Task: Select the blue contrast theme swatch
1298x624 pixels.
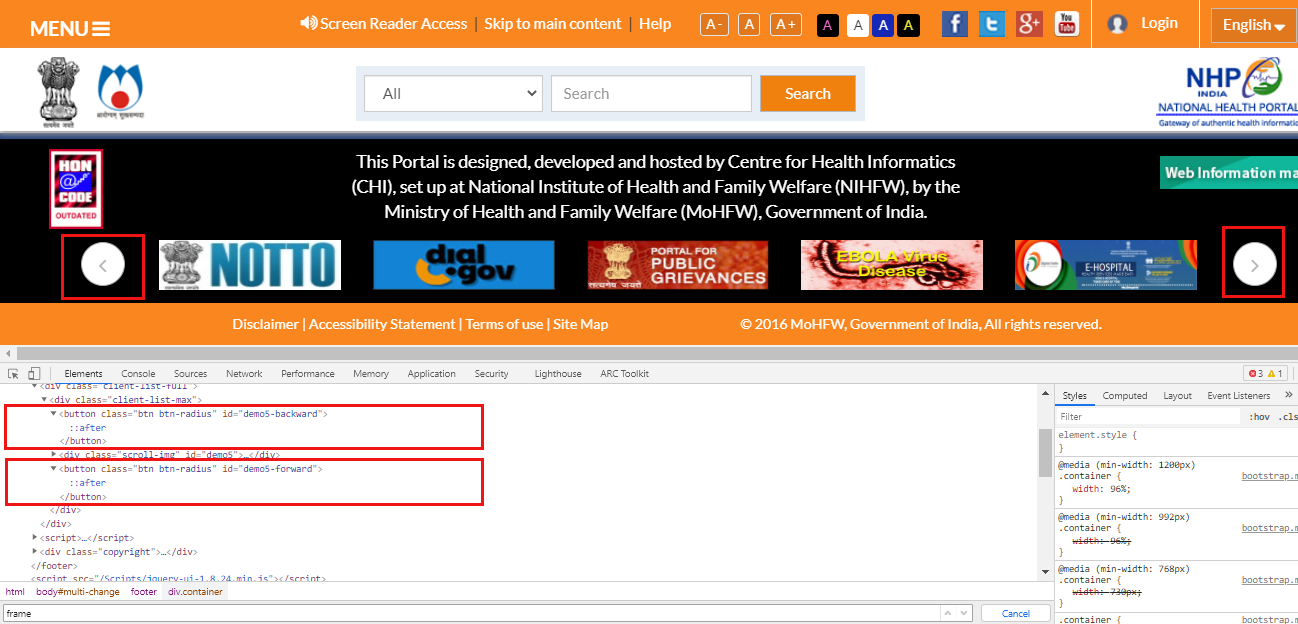Action: tap(882, 25)
